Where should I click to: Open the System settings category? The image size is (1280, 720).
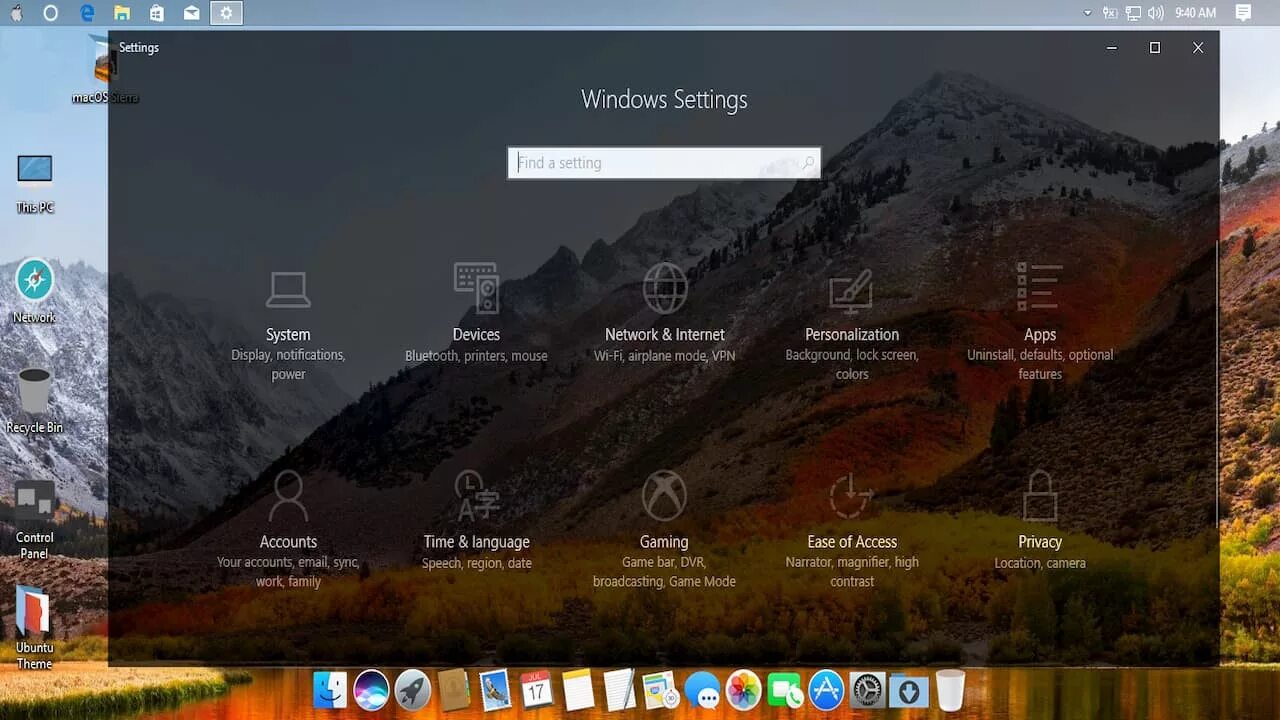(x=288, y=325)
